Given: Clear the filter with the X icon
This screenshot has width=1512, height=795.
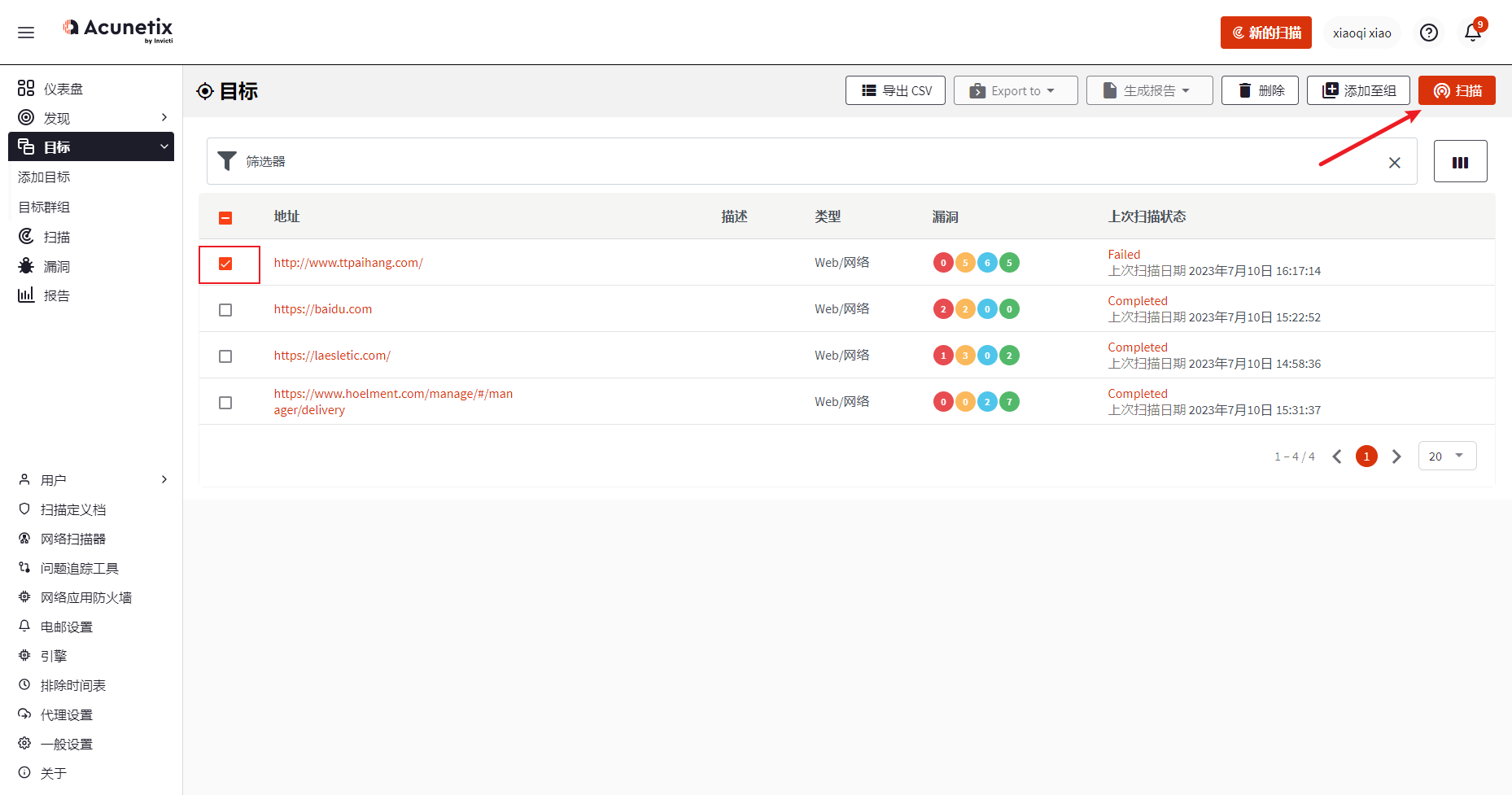Looking at the screenshot, I should point(1394,162).
